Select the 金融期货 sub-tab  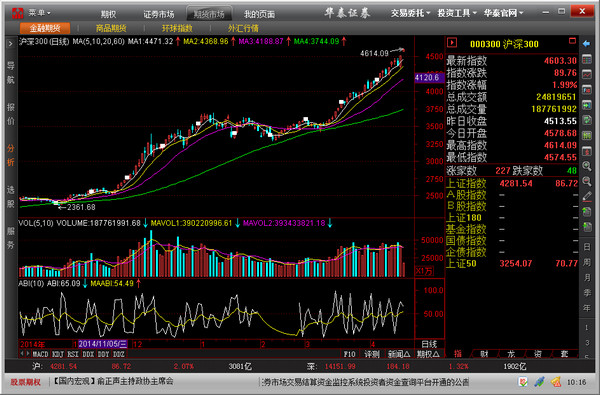(45, 28)
